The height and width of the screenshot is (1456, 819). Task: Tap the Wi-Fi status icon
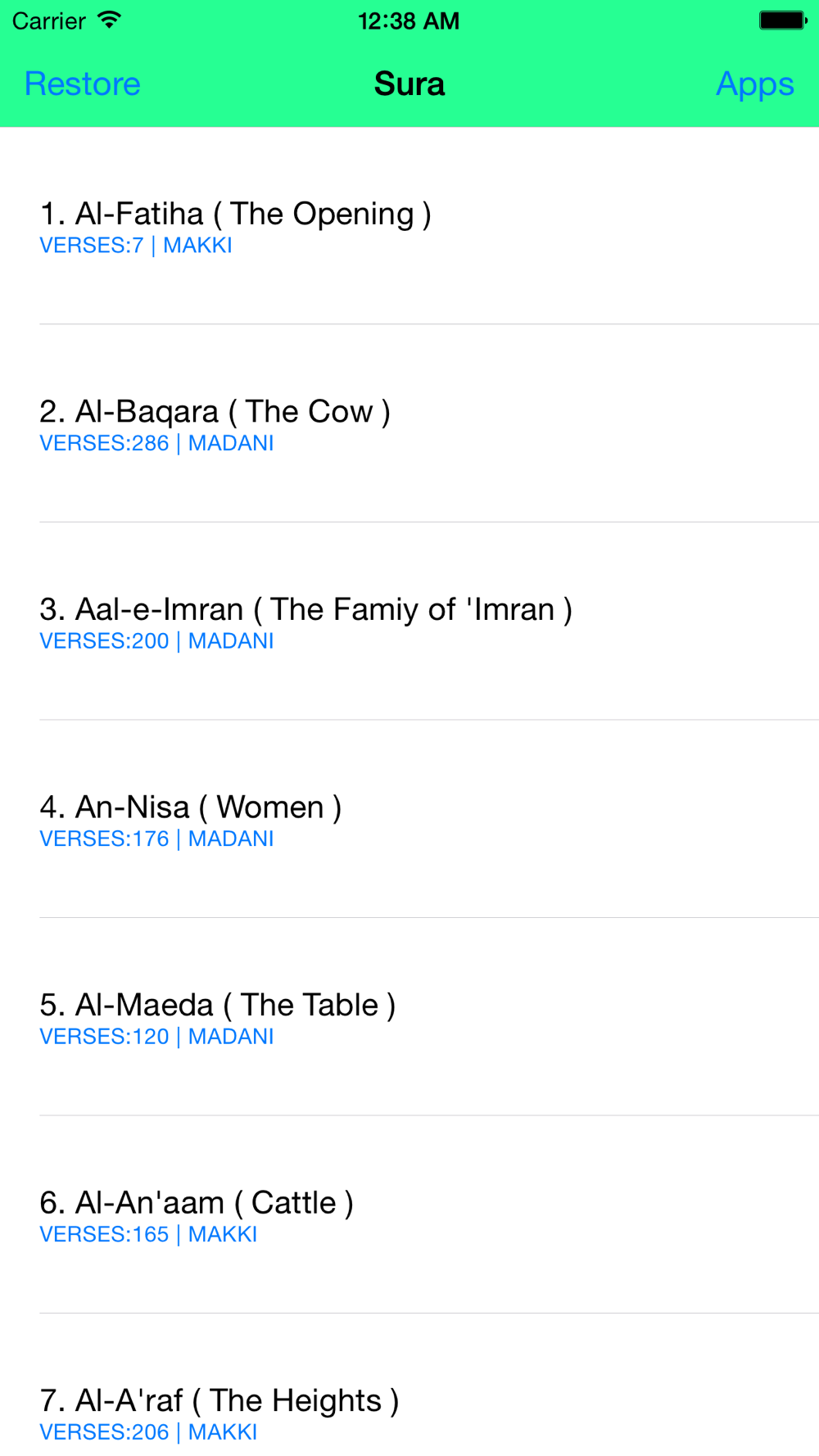109,20
